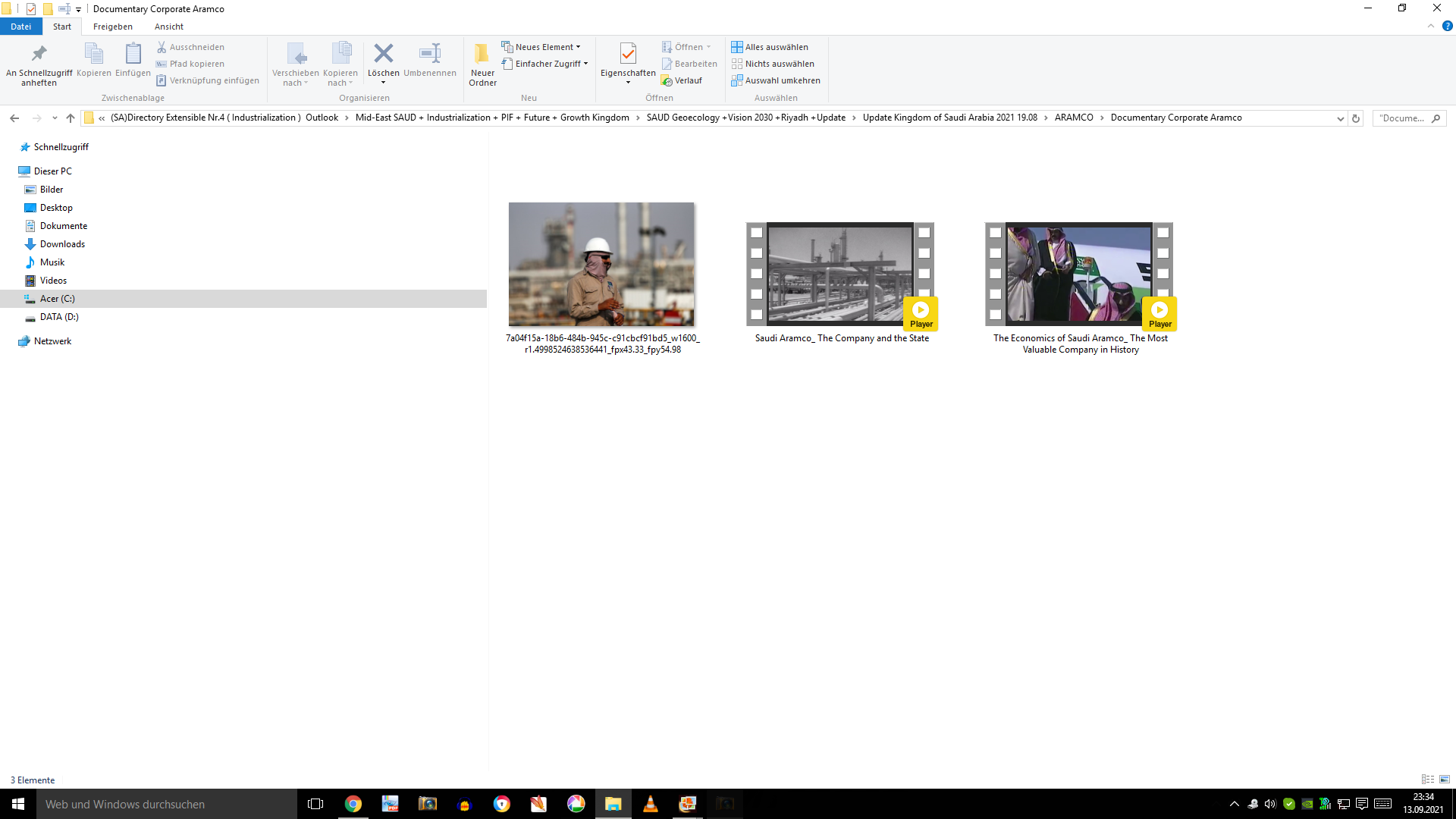The image size is (1456, 819).
Task: Open Bilder in navigation pane
Action: click(x=52, y=190)
